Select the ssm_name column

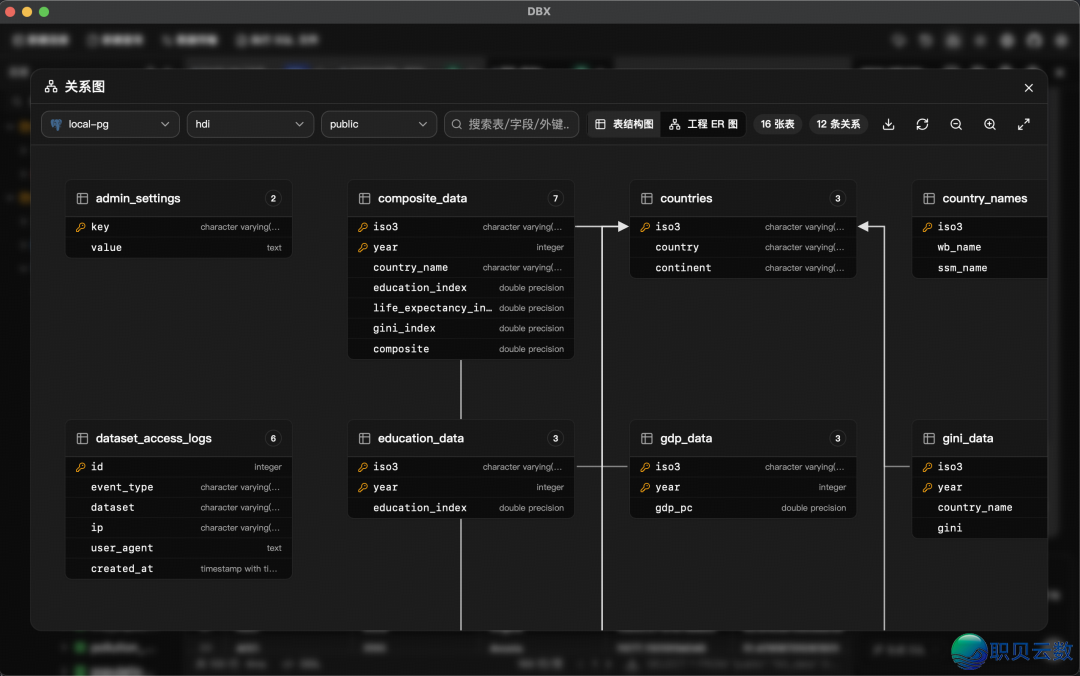(980, 267)
